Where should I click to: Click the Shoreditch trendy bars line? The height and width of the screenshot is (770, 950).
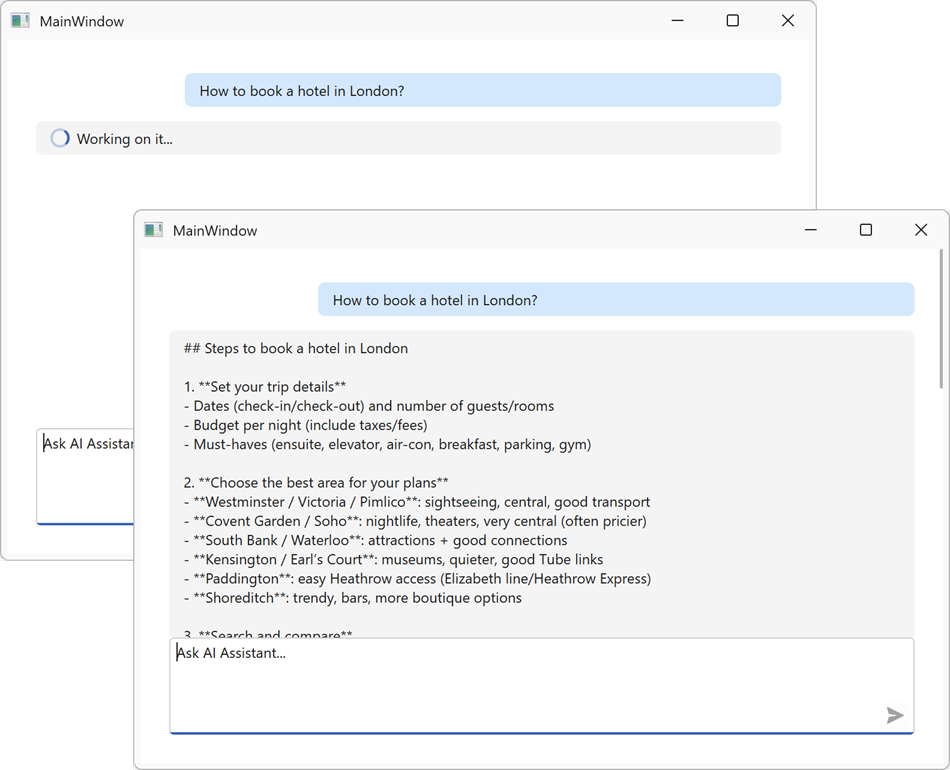point(353,598)
